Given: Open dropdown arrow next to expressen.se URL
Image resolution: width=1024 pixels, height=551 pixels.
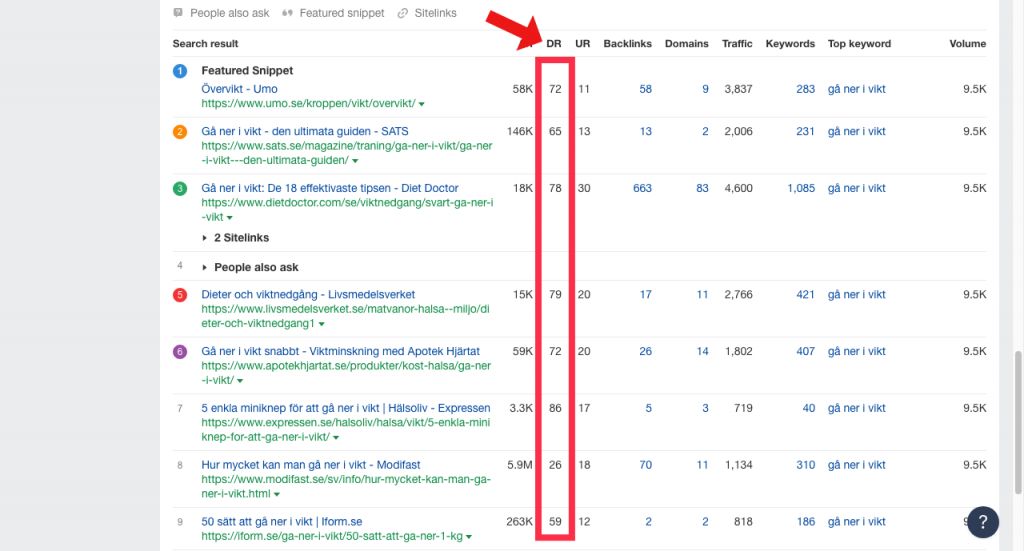Looking at the screenshot, I should click(x=336, y=437).
